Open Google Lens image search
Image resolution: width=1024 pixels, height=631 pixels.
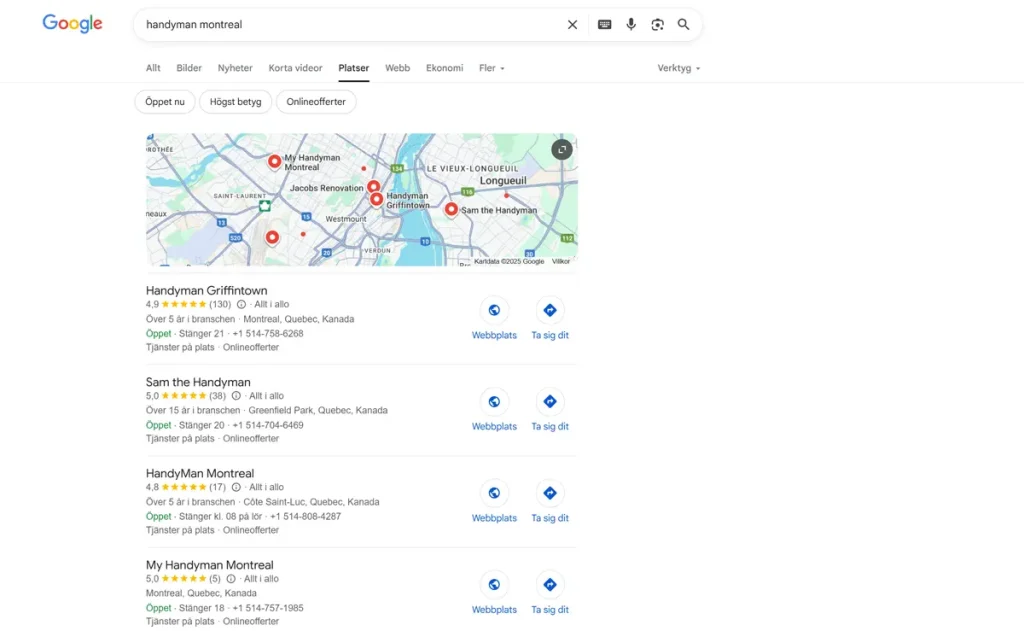[657, 25]
